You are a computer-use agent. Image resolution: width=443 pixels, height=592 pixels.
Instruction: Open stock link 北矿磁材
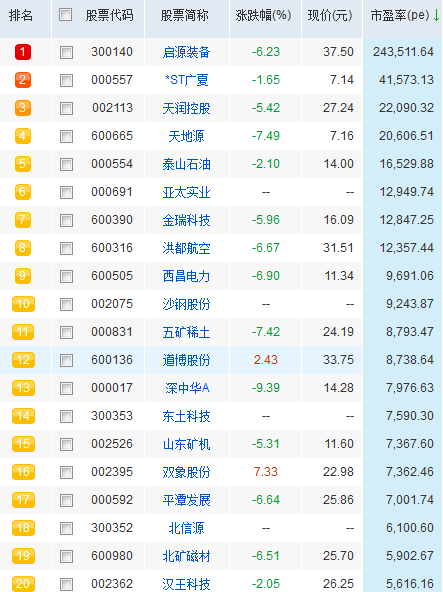click(186, 556)
